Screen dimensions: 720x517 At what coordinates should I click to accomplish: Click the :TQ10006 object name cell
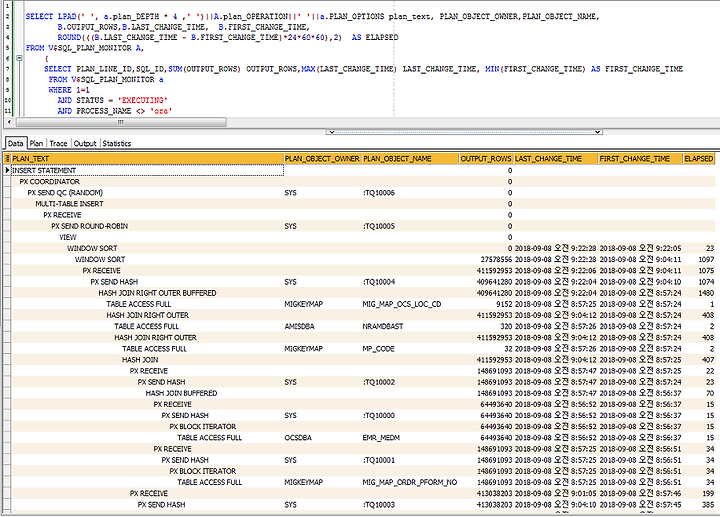[411, 193]
